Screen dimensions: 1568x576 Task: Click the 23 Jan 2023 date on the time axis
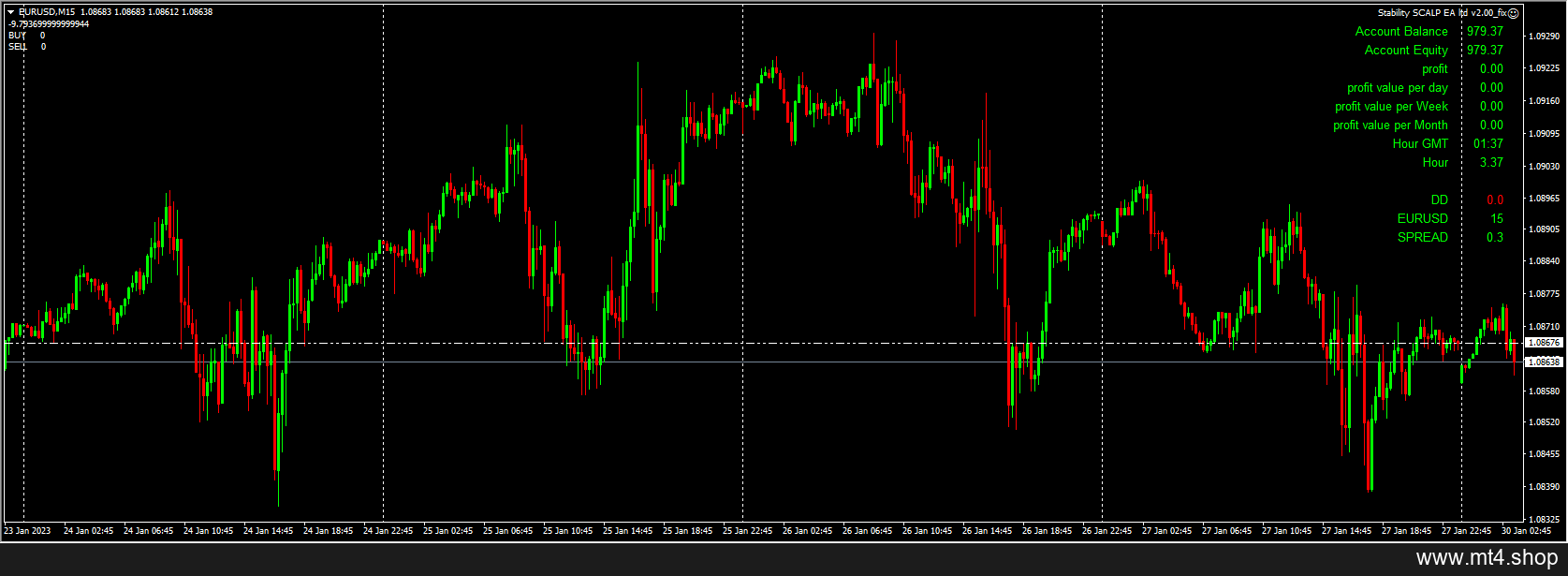tap(27, 531)
